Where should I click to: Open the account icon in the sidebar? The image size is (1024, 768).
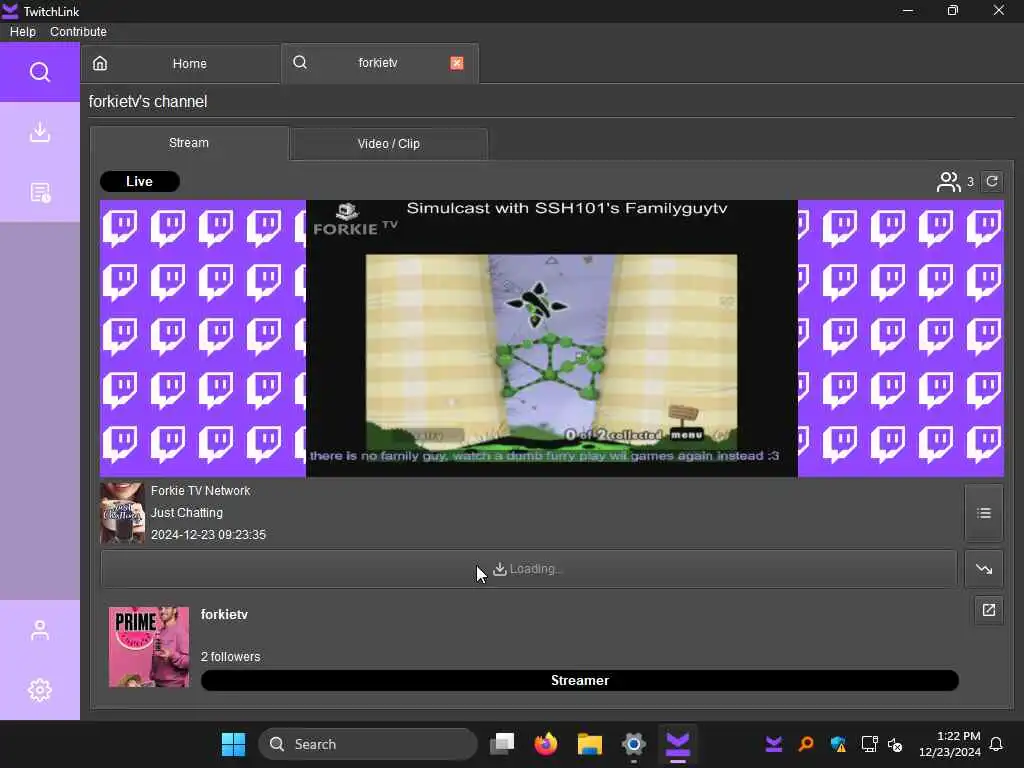tap(40, 630)
